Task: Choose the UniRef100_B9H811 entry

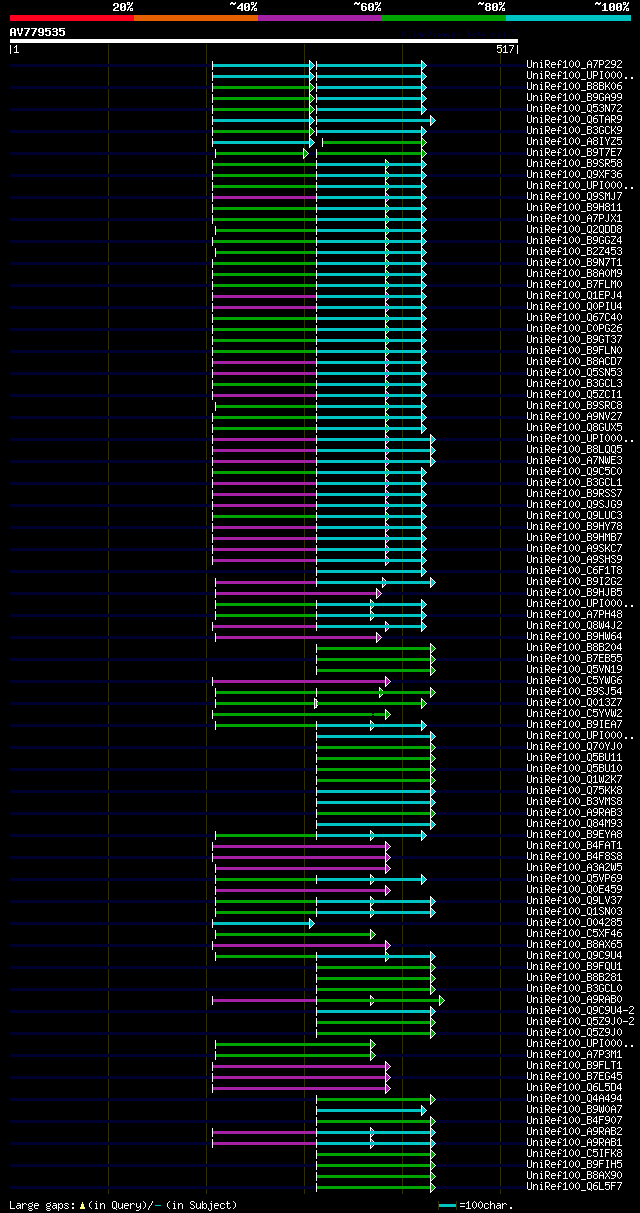Action: coord(576,207)
